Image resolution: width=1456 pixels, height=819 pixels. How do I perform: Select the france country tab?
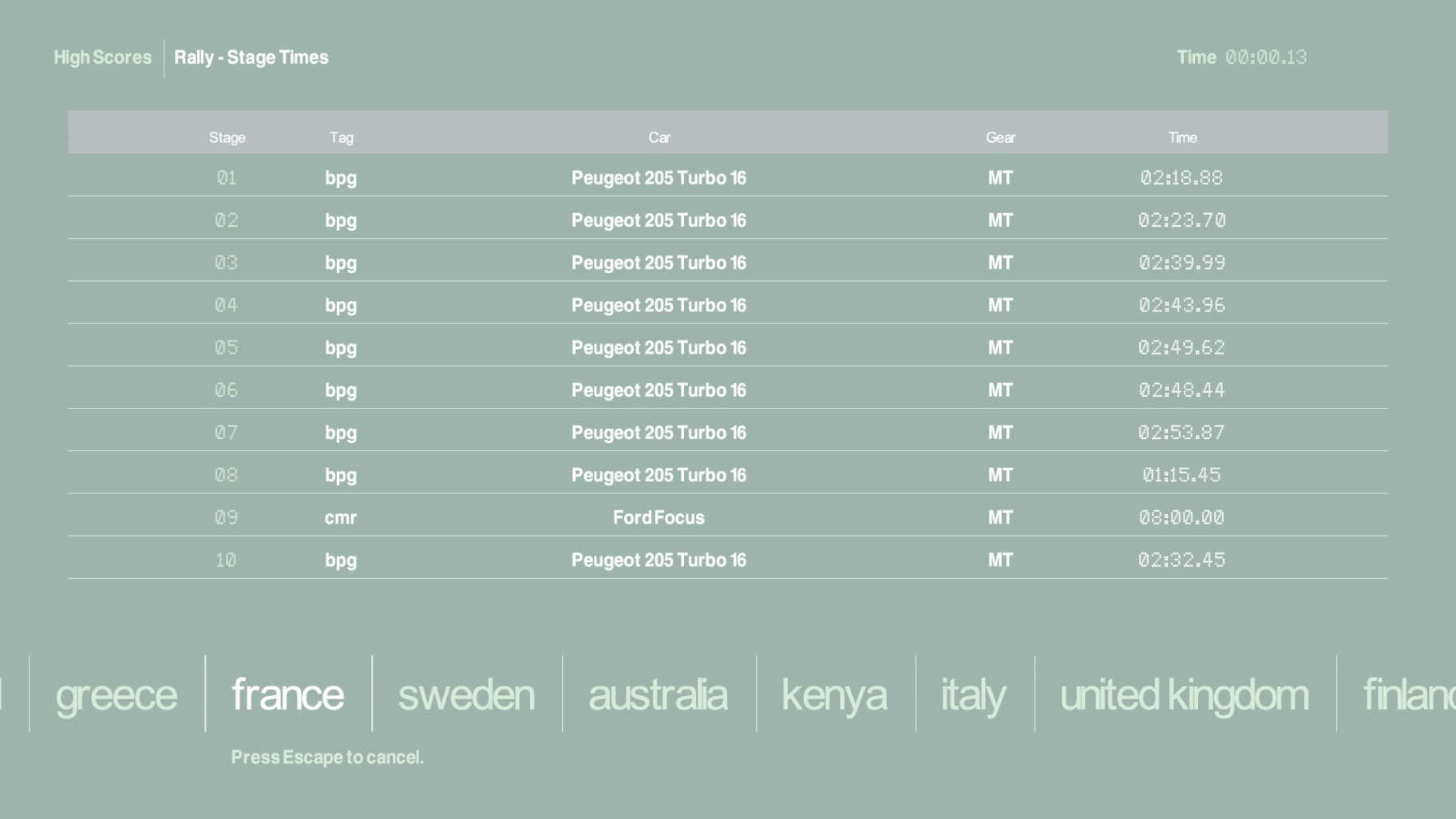[x=288, y=694]
